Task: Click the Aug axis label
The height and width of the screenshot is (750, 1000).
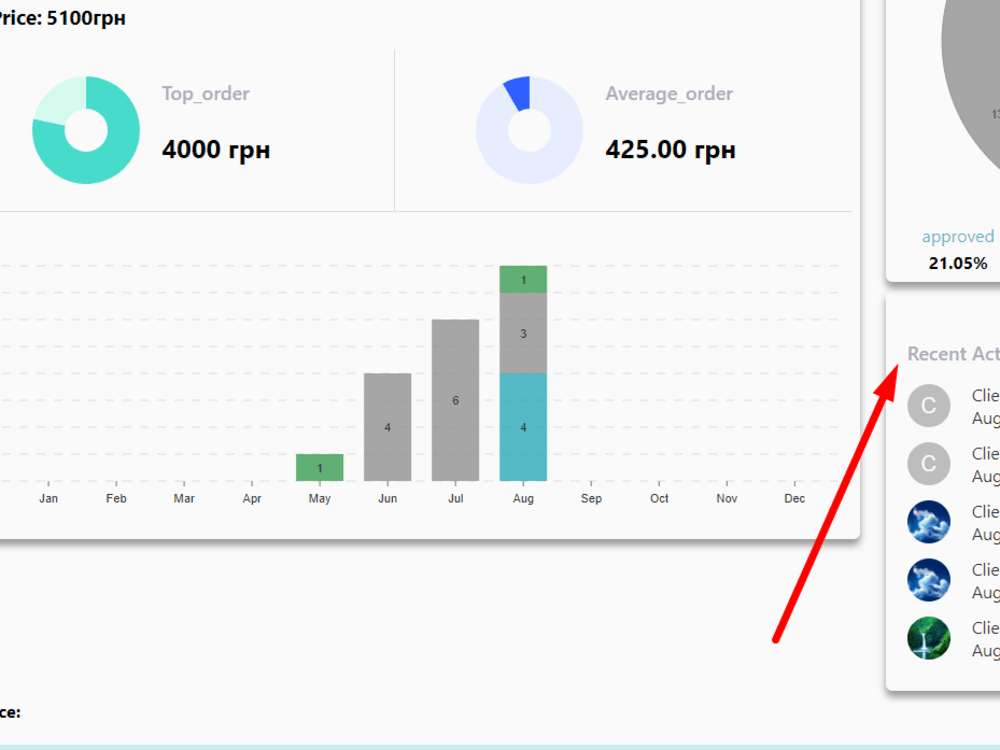Action: click(x=523, y=499)
